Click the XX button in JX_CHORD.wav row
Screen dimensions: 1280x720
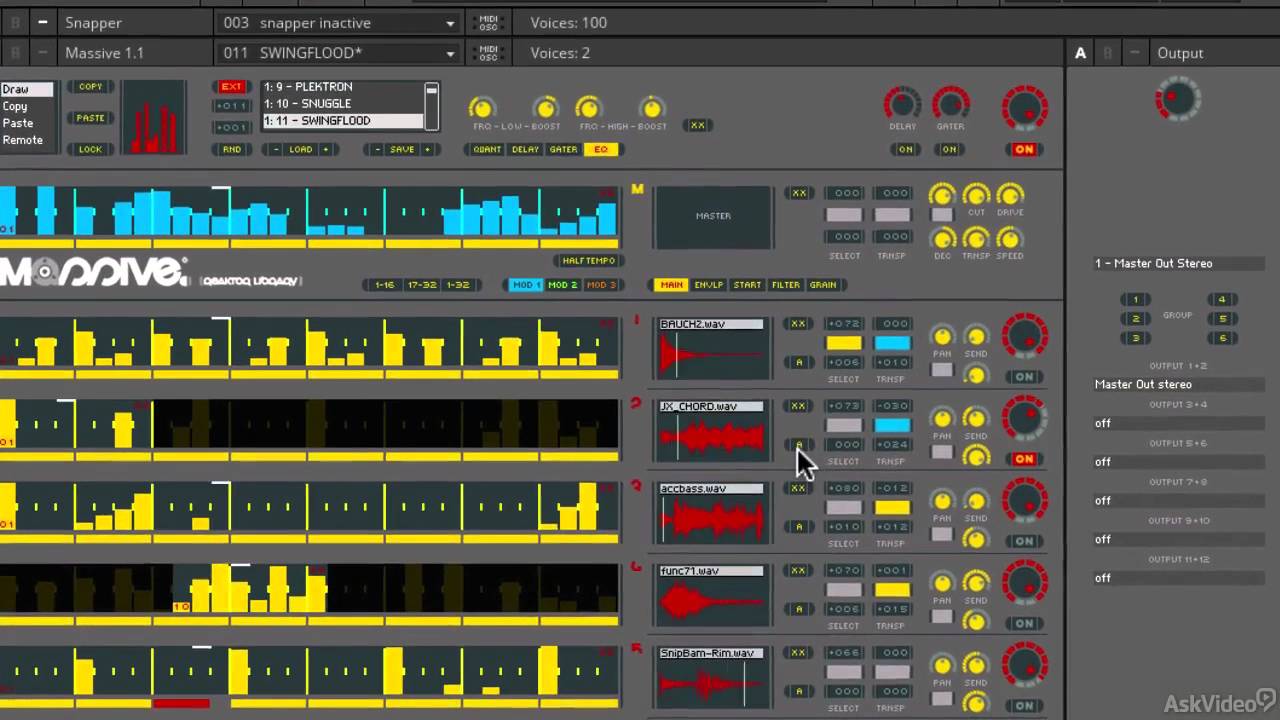[798, 406]
